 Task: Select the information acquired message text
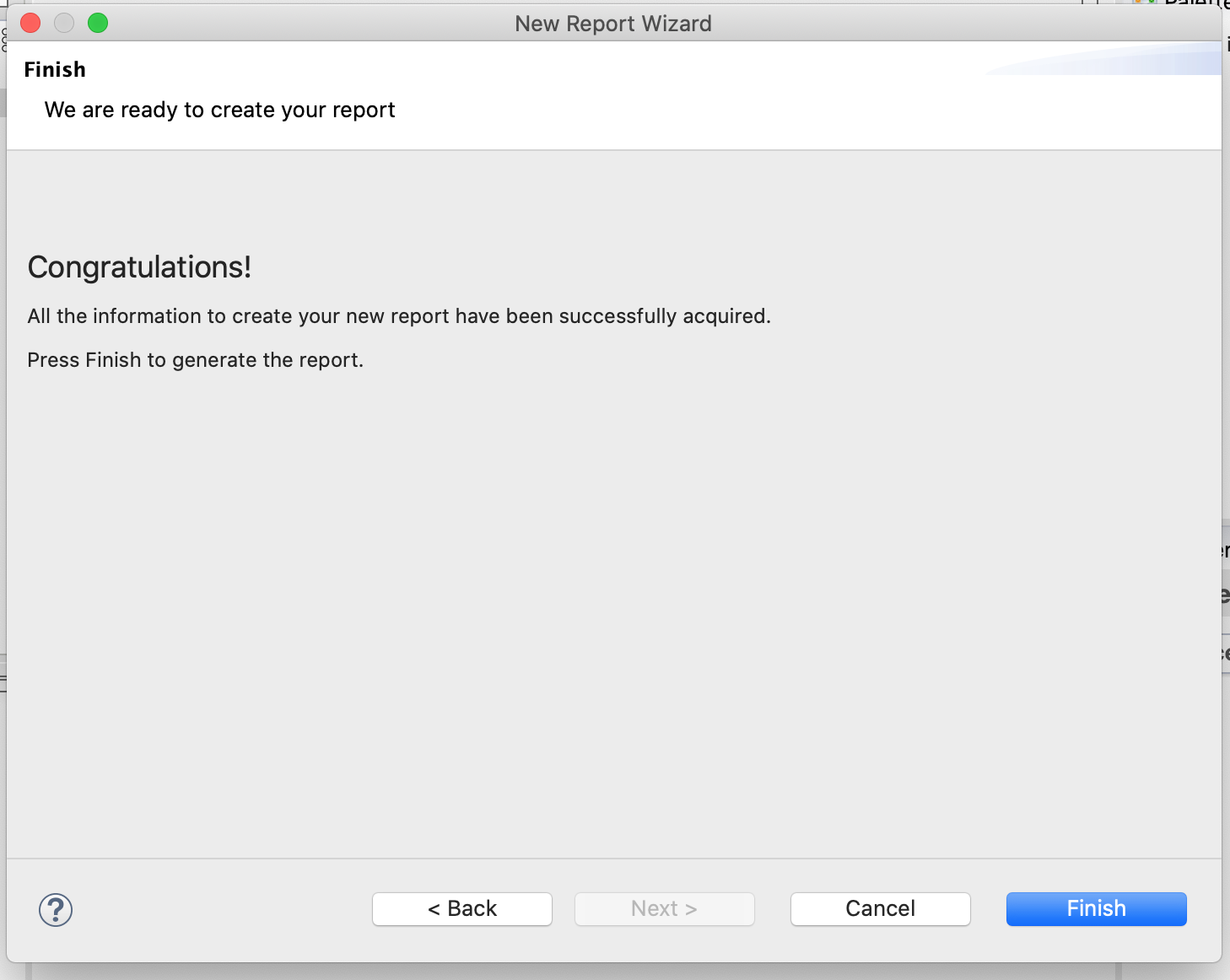pyautogui.click(x=399, y=315)
